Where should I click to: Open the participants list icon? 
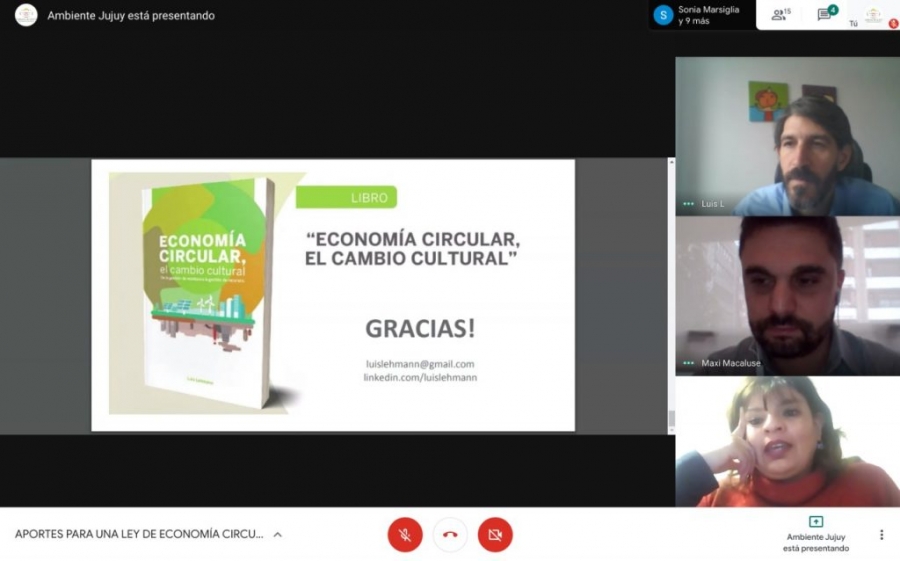click(780, 14)
